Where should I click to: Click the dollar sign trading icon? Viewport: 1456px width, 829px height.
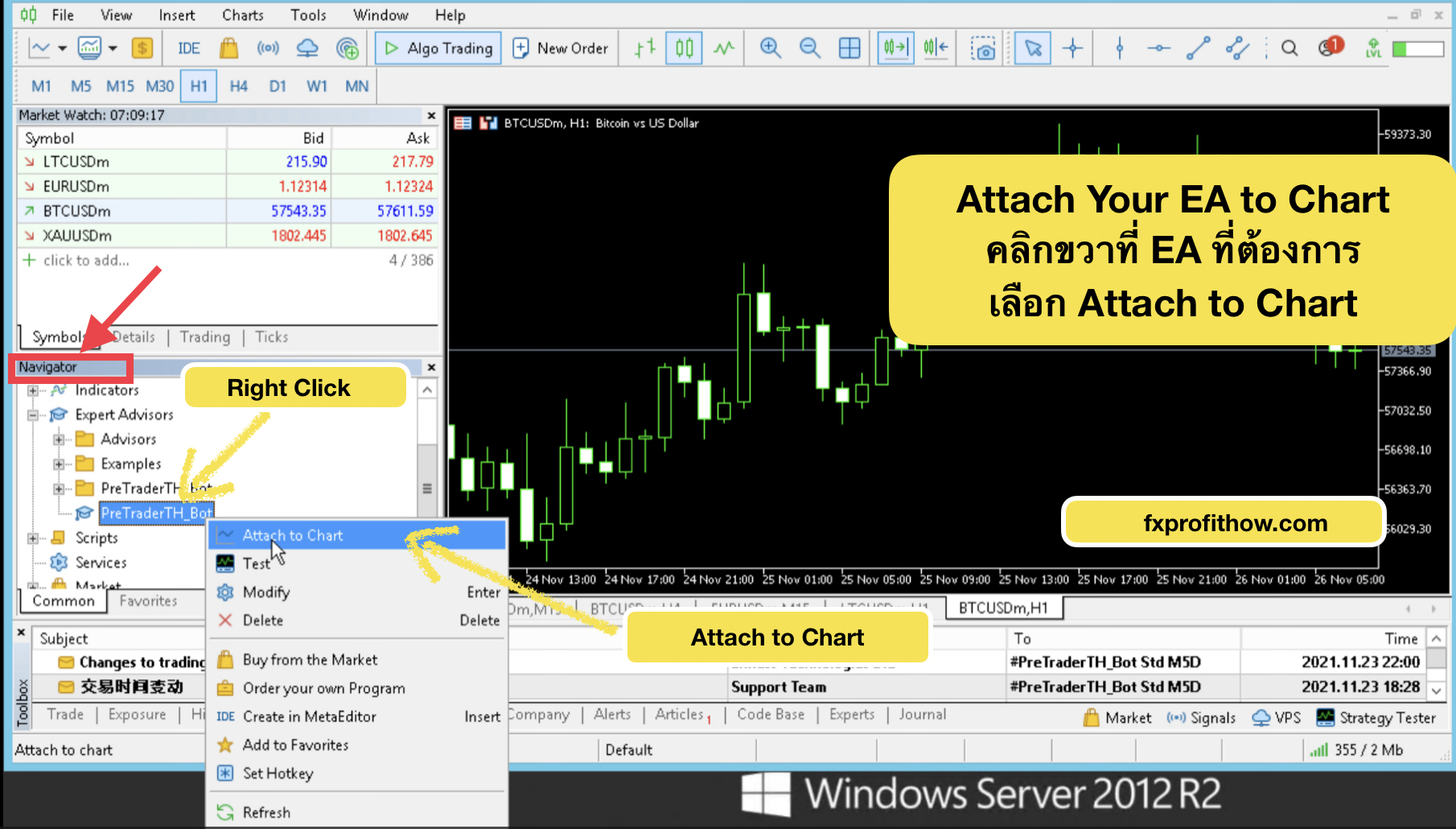[142, 48]
